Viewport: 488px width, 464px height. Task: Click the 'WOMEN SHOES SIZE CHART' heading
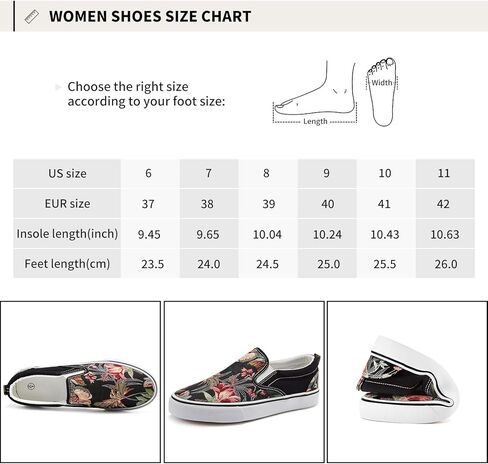tap(150, 17)
